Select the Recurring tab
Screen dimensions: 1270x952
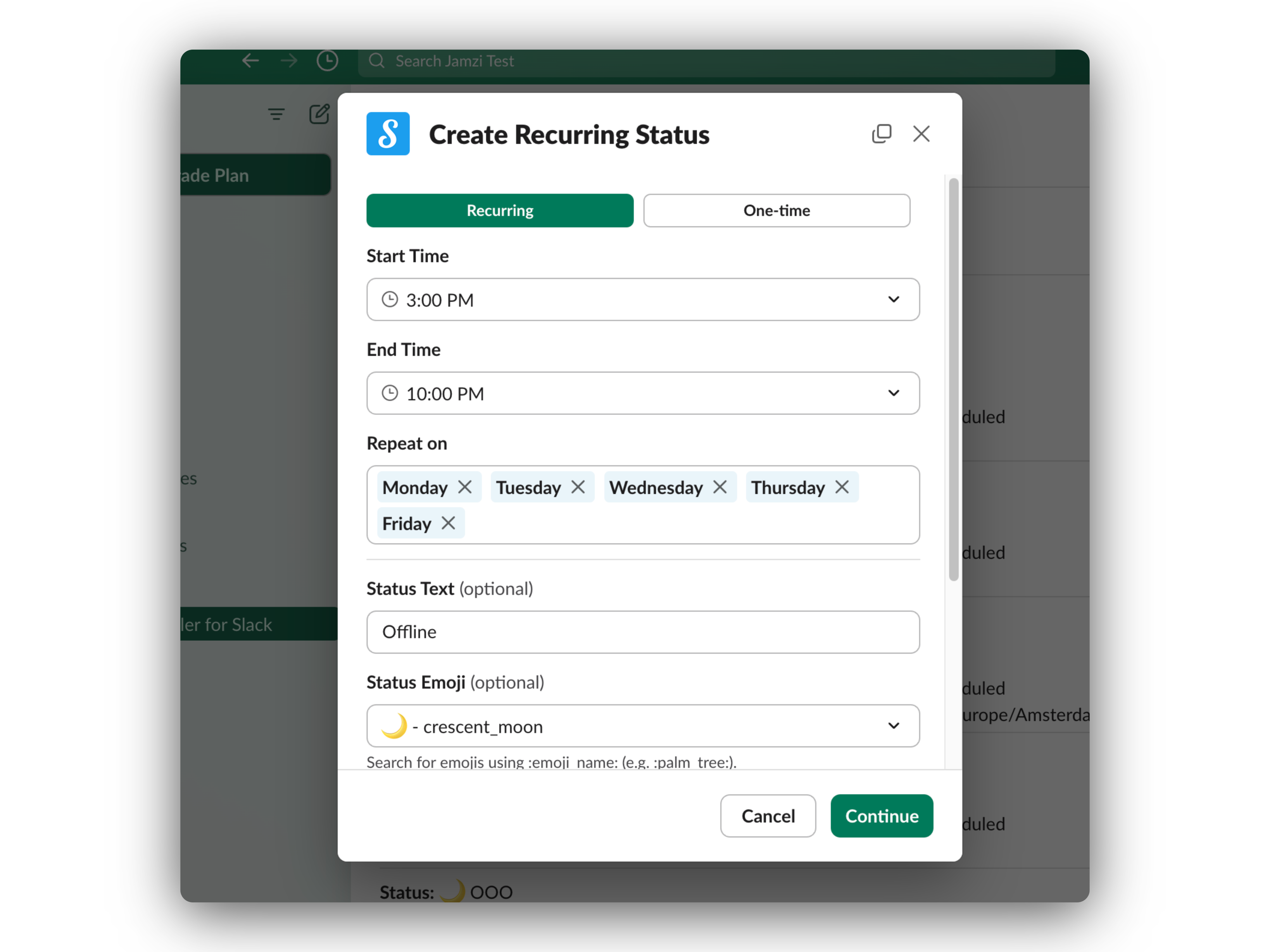pyautogui.click(x=500, y=211)
